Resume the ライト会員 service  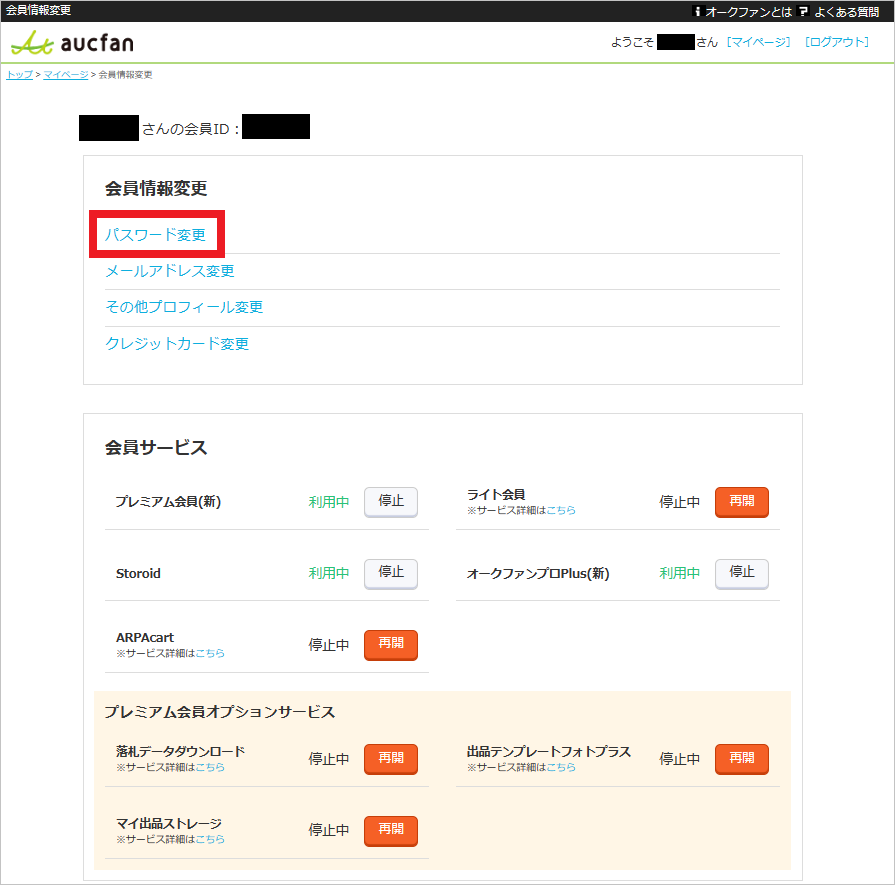click(741, 502)
